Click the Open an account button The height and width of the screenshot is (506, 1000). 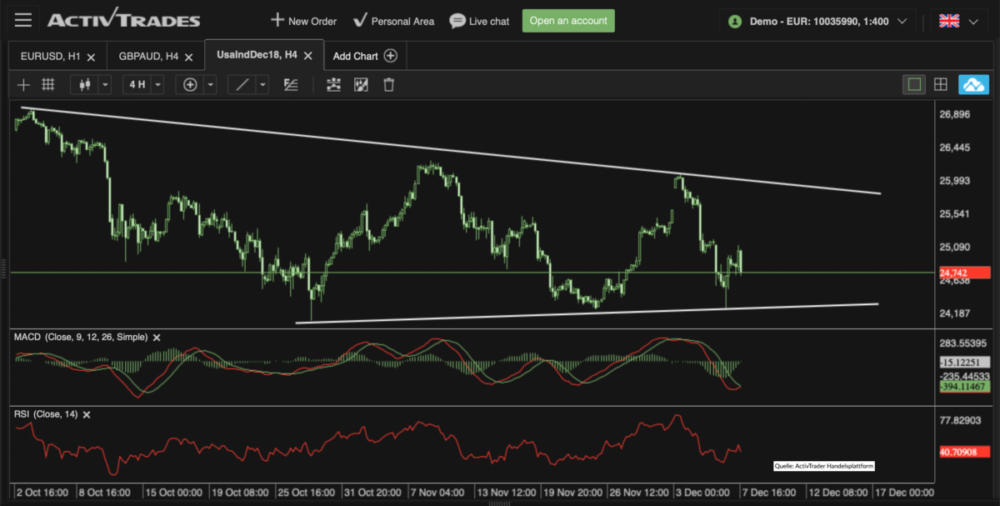[568, 20]
